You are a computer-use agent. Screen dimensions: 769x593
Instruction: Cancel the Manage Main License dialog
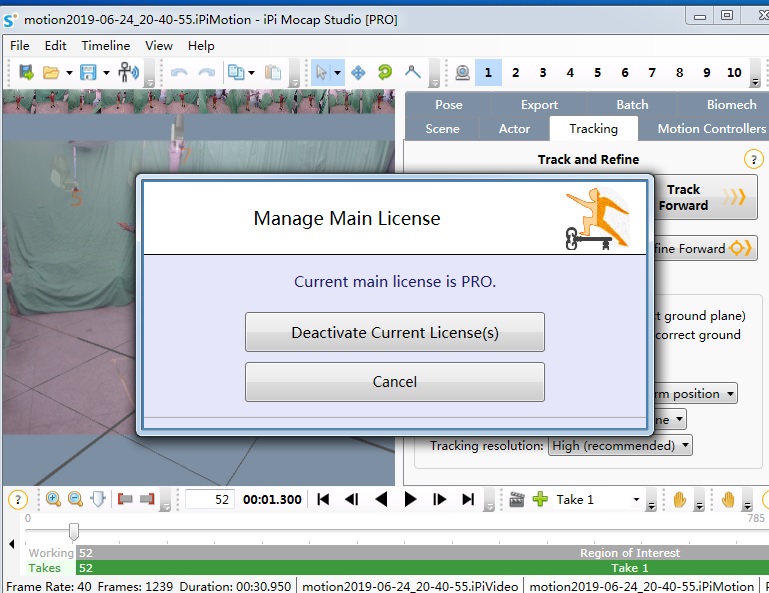pyautogui.click(x=395, y=382)
